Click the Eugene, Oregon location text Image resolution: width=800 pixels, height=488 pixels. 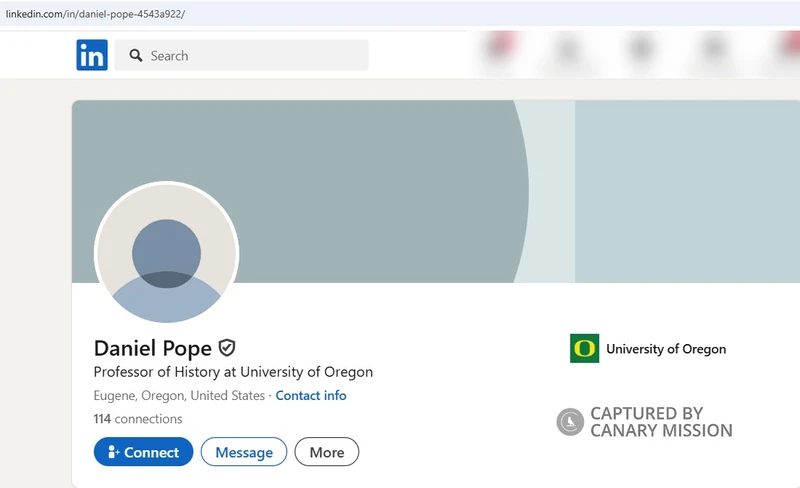click(179, 396)
